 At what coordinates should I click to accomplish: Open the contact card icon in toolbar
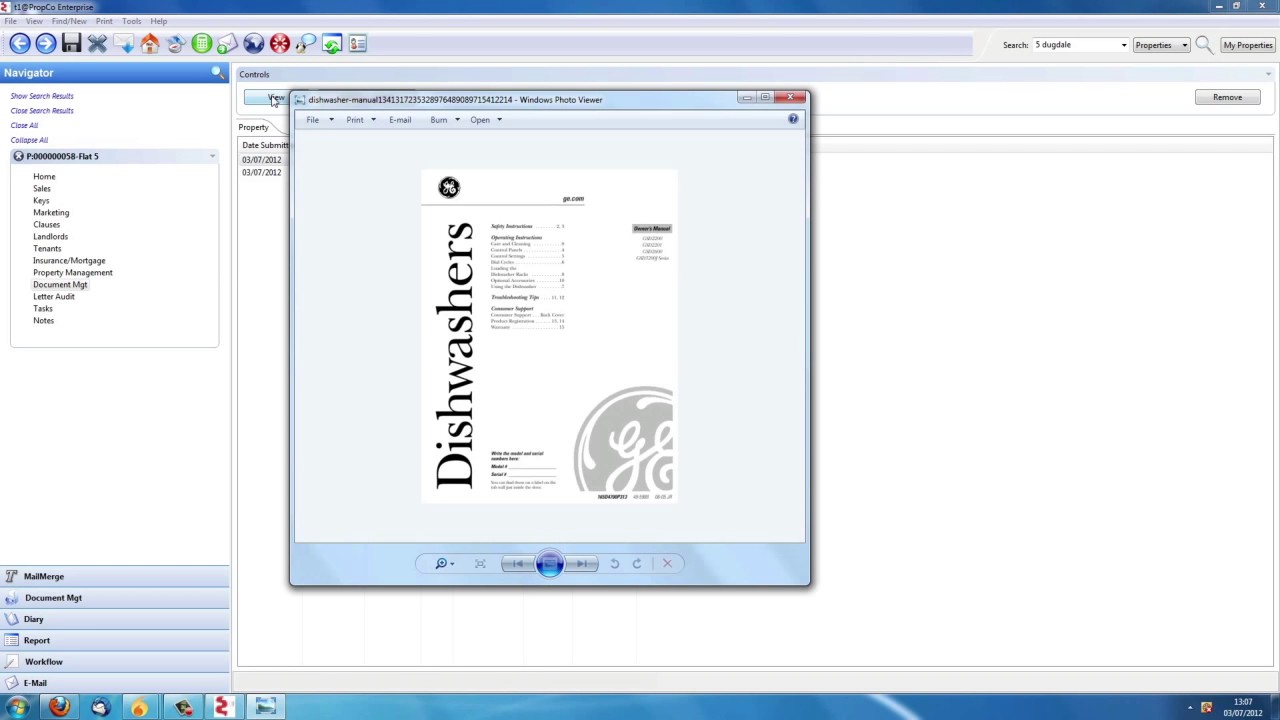coord(357,44)
